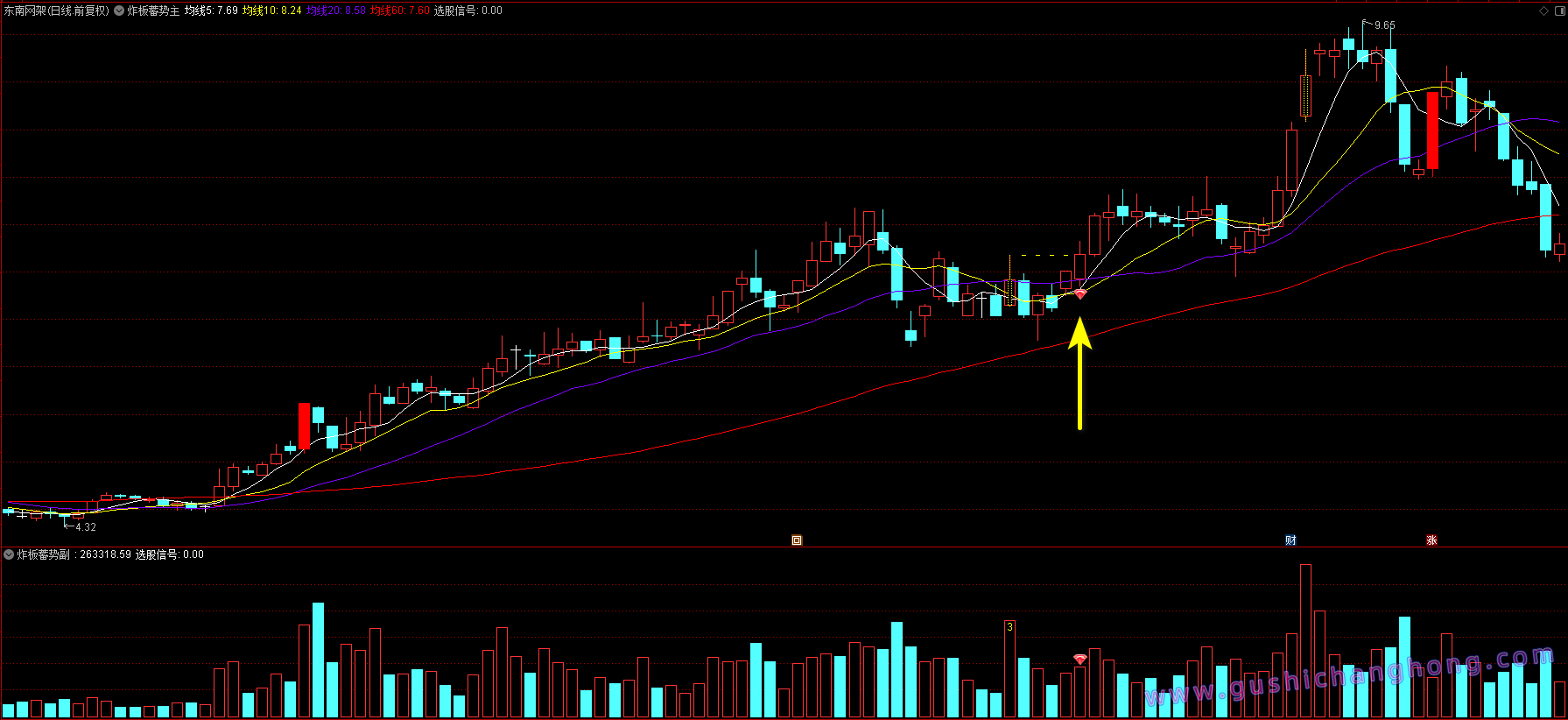Screen dimensions: 1568x720
Task: Click the orange square event marker
Action: tap(797, 540)
